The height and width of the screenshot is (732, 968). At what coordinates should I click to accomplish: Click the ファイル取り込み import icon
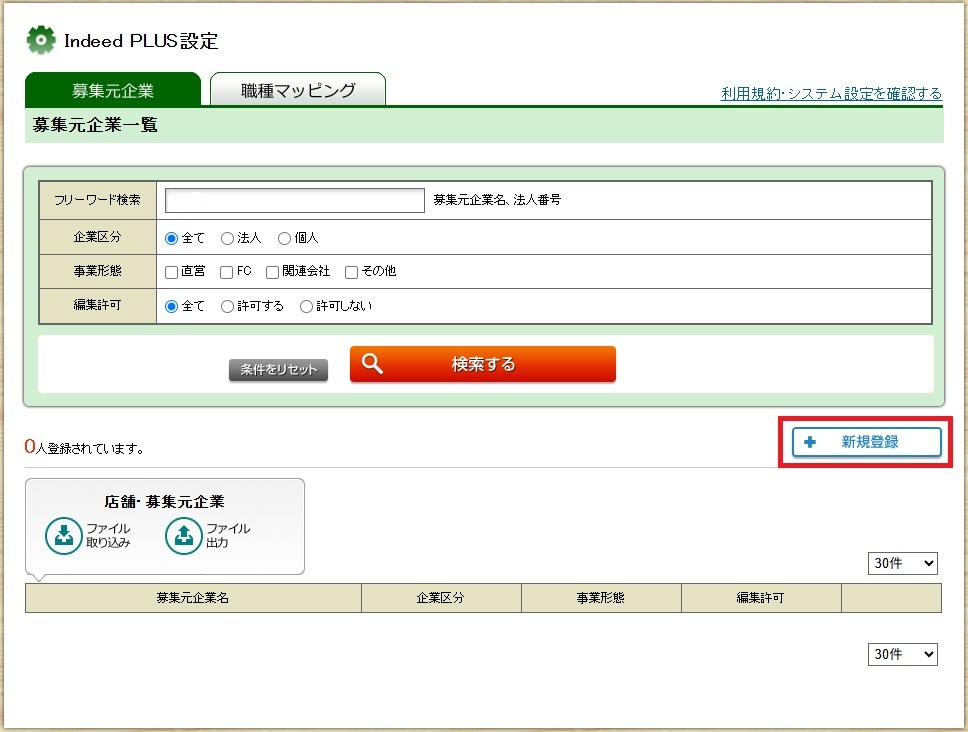click(64, 535)
